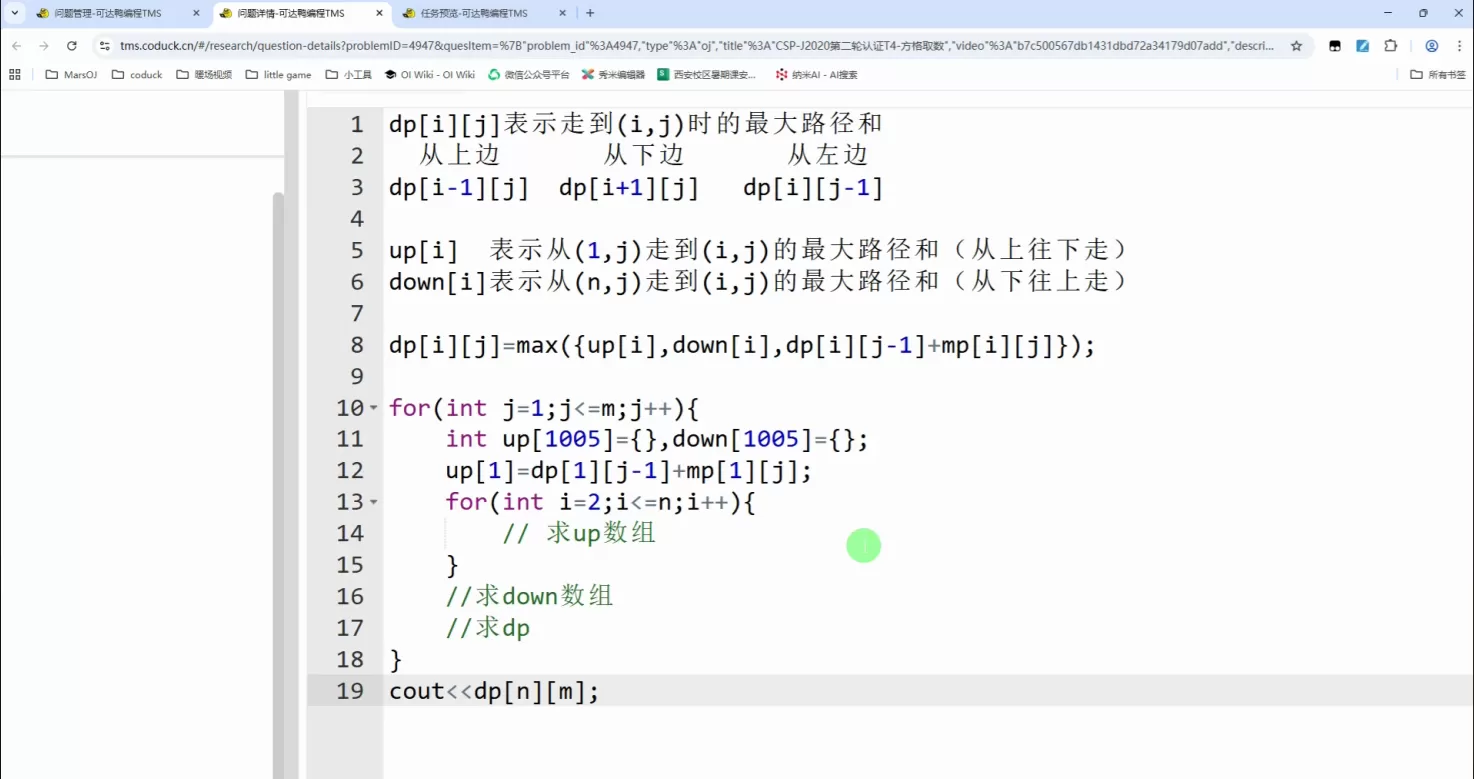Open the MarsOJ bookmark
The height and width of the screenshot is (779, 1474).
click(x=72, y=74)
